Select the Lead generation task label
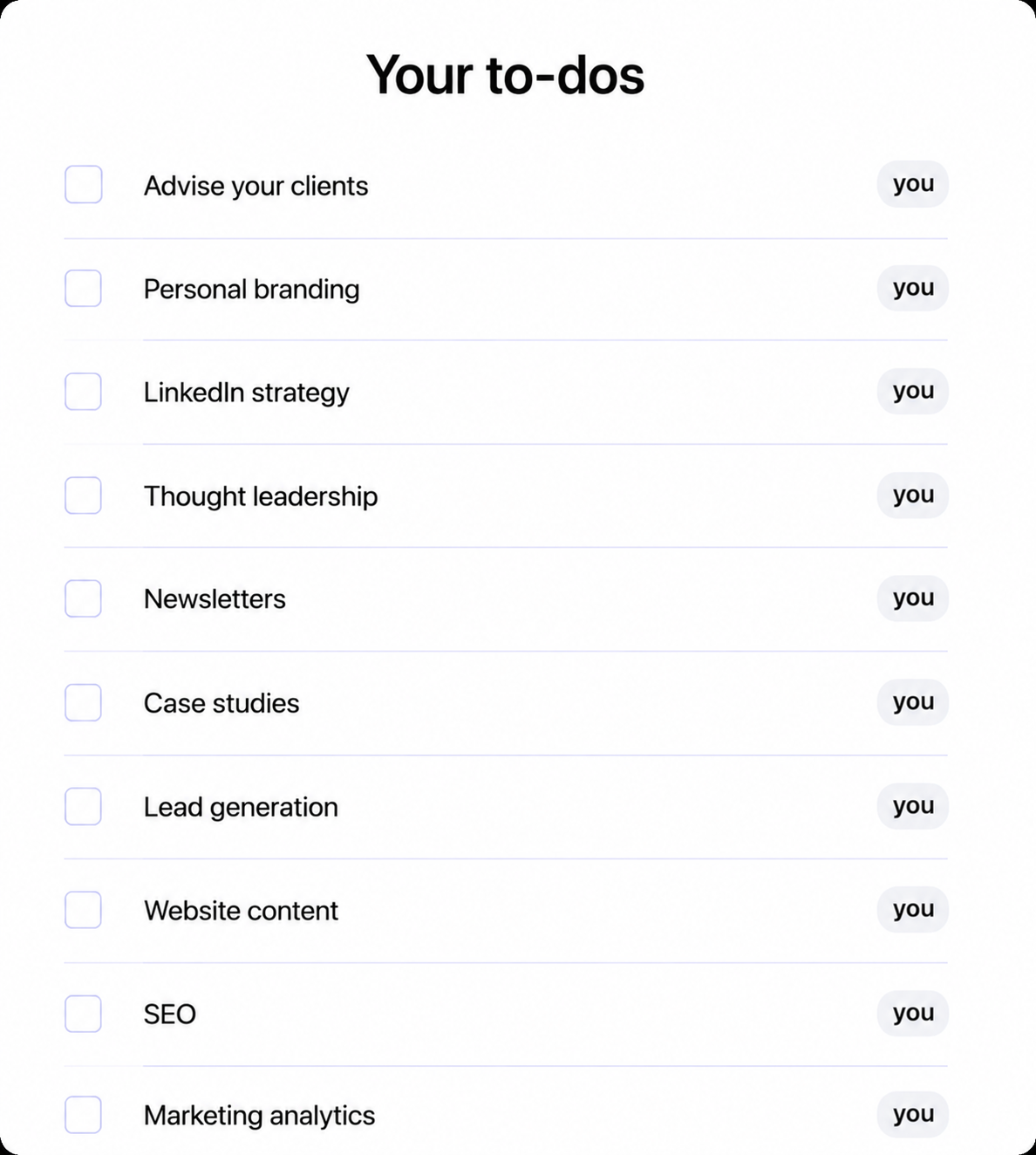This screenshot has width=1036, height=1155. [241, 807]
